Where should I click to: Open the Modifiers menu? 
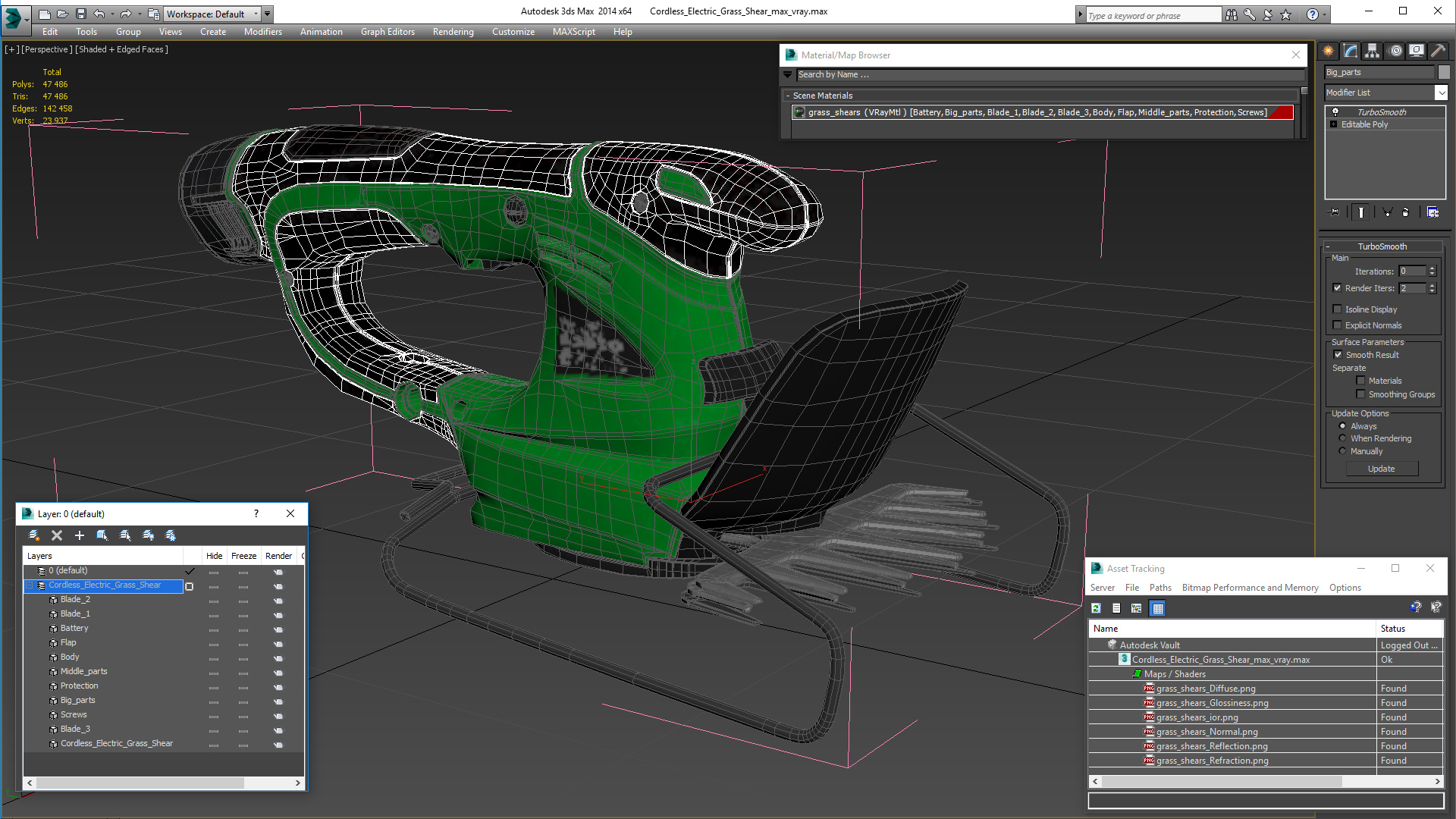(263, 32)
